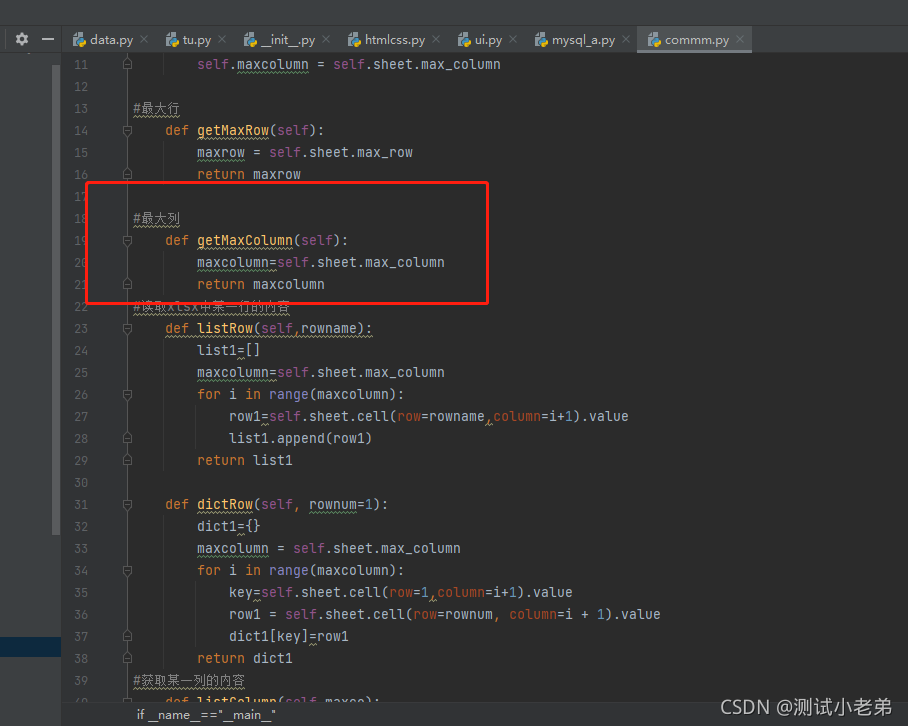Select the htmlcss.py tab
This screenshot has height=726, width=908.
pos(395,39)
